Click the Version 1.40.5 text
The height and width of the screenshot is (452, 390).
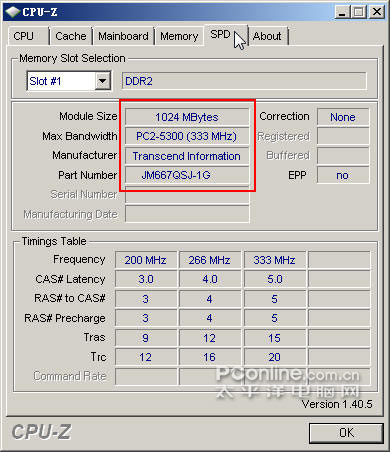[337, 404]
